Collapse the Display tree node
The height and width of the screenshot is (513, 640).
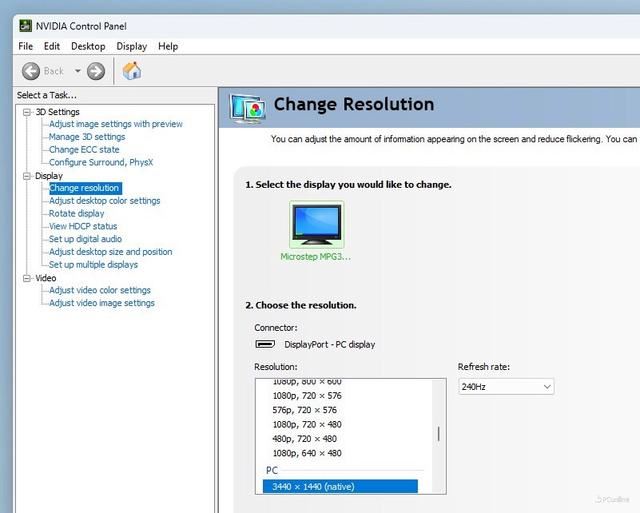click(28, 176)
